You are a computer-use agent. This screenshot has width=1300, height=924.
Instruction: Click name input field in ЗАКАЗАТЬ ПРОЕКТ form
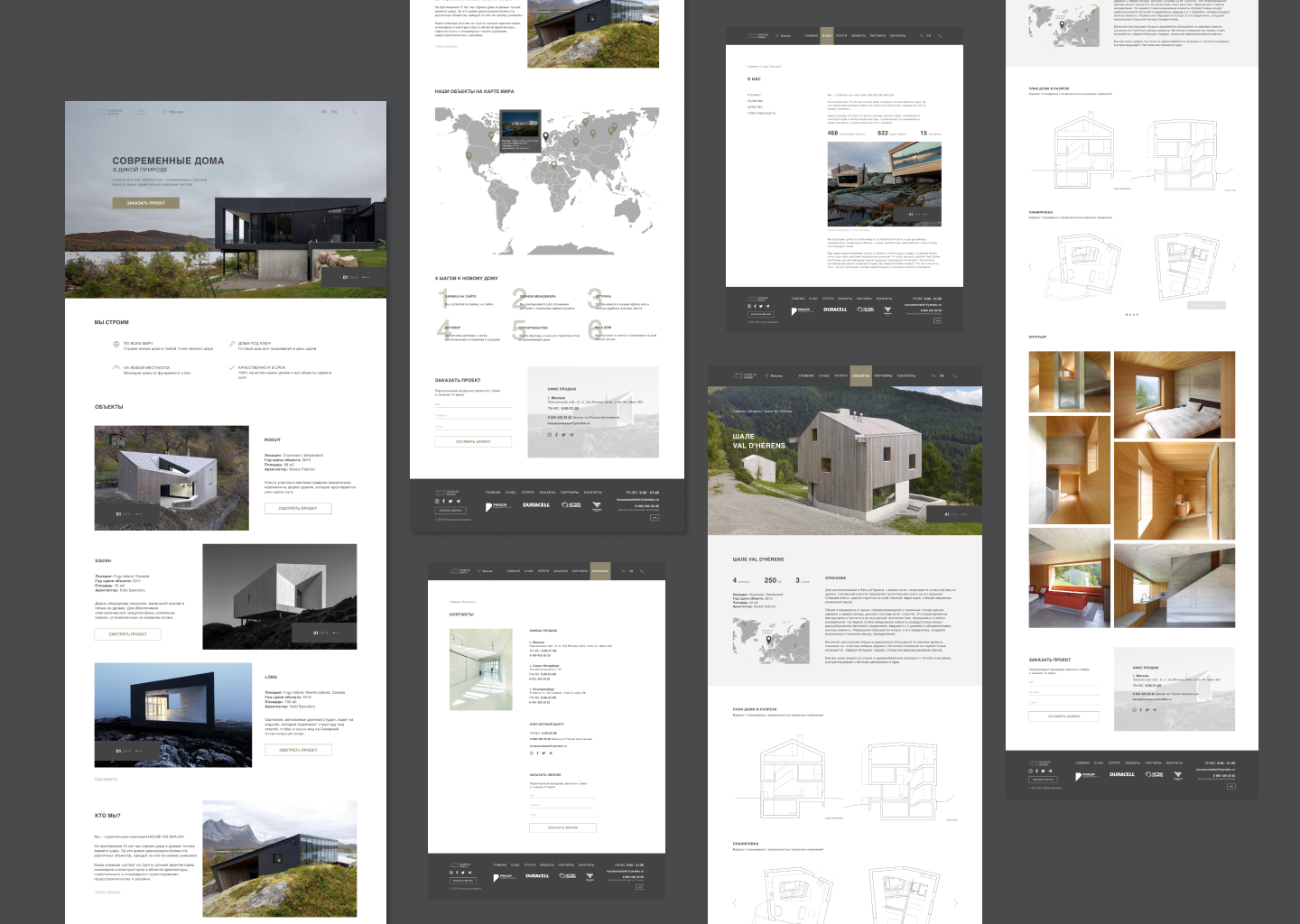point(473,405)
